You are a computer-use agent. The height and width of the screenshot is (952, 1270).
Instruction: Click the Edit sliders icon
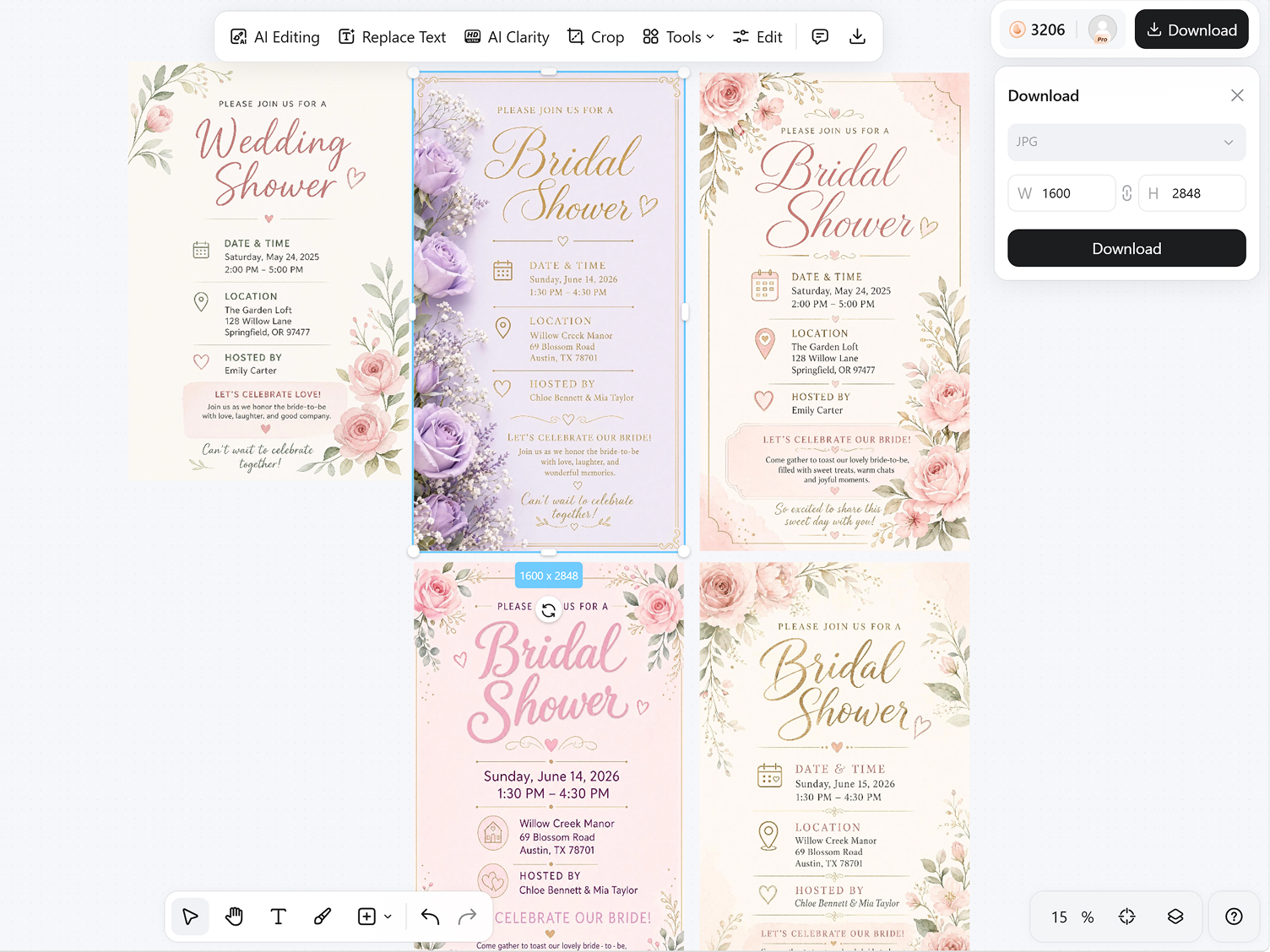tap(741, 37)
